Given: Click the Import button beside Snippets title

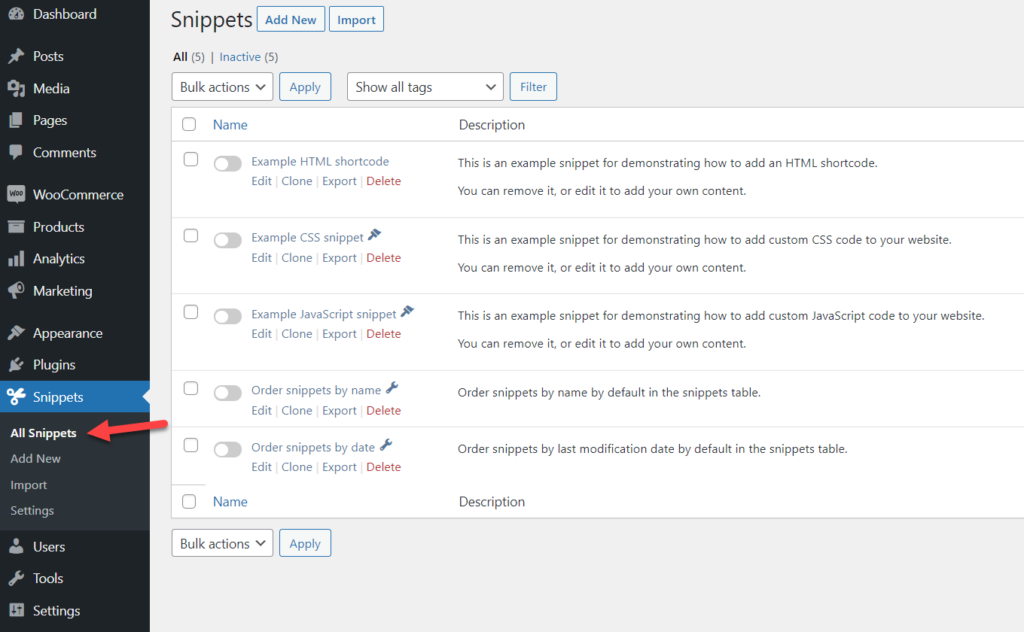Looking at the screenshot, I should click(x=356, y=20).
